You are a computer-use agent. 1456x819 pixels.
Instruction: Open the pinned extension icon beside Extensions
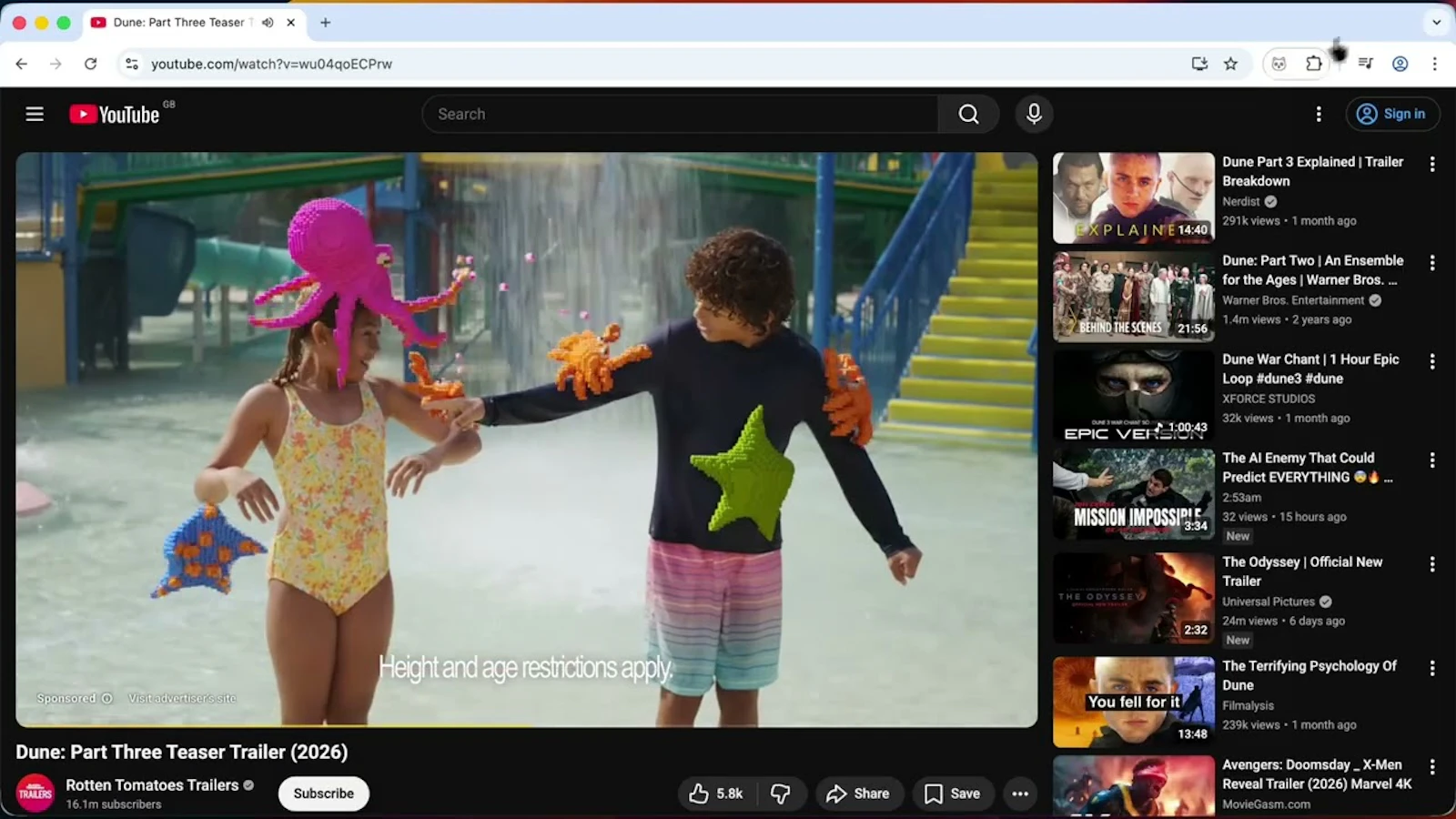[1279, 64]
